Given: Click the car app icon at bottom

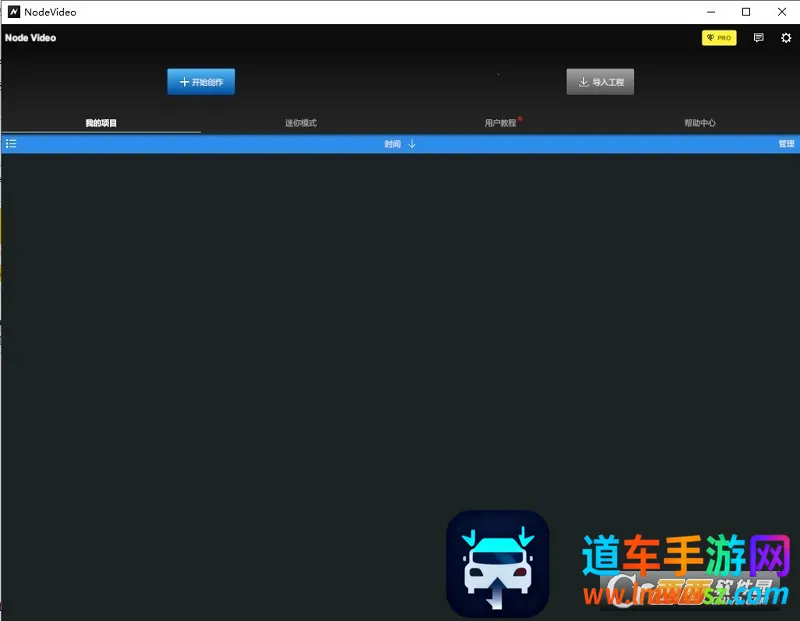Looking at the screenshot, I should tap(497, 564).
